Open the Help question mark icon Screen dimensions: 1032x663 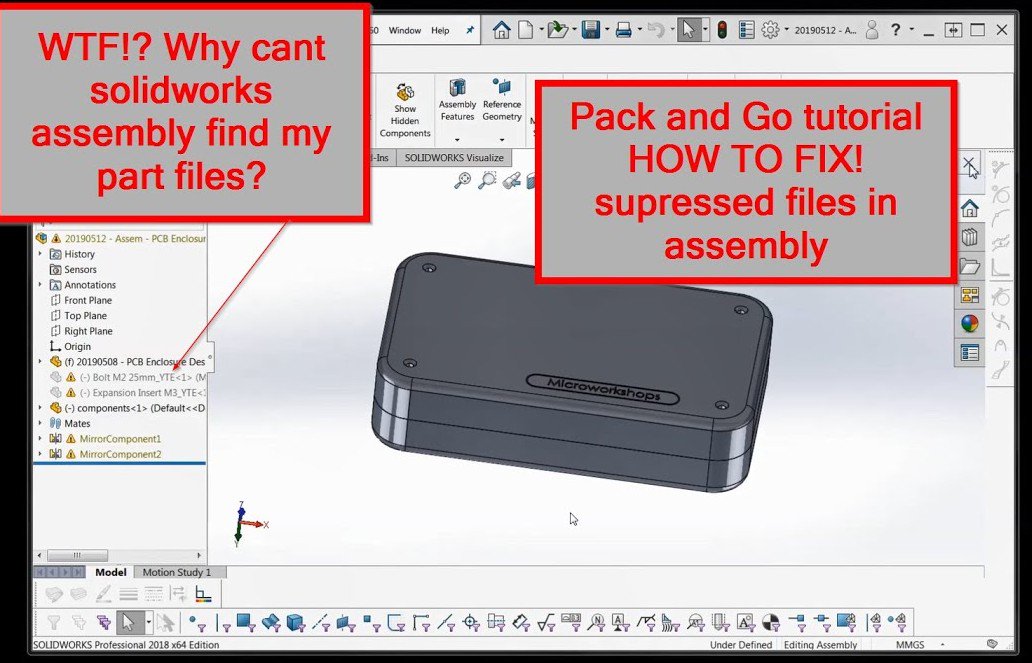pos(895,30)
